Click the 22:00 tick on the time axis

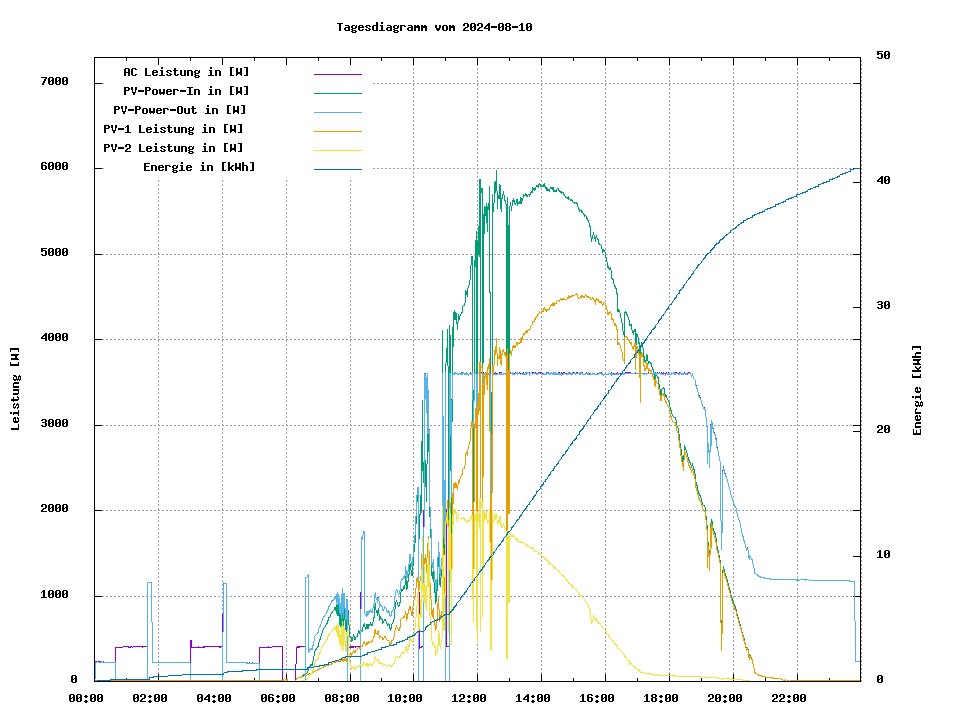point(788,698)
